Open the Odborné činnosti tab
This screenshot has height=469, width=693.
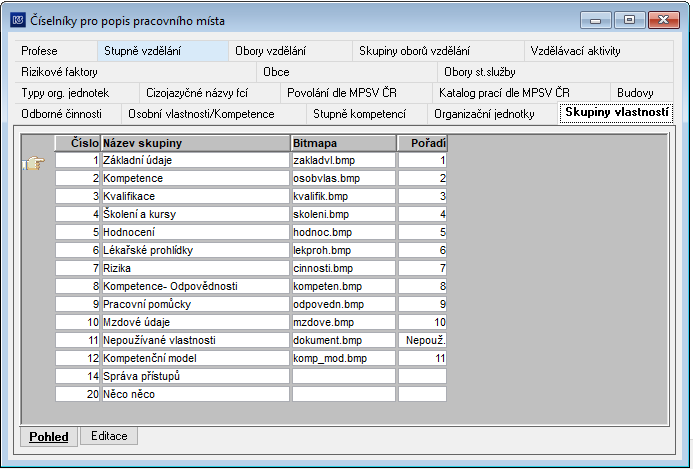coord(68,114)
